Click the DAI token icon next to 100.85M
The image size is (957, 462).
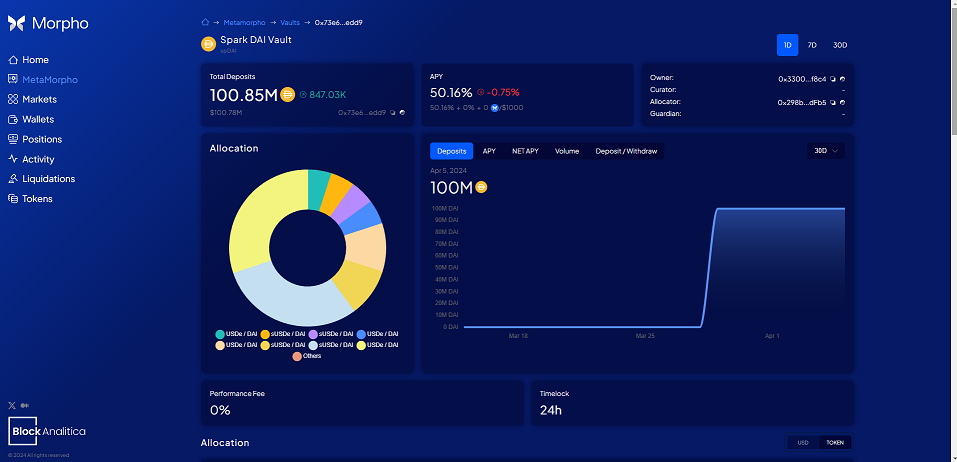(287, 95)
